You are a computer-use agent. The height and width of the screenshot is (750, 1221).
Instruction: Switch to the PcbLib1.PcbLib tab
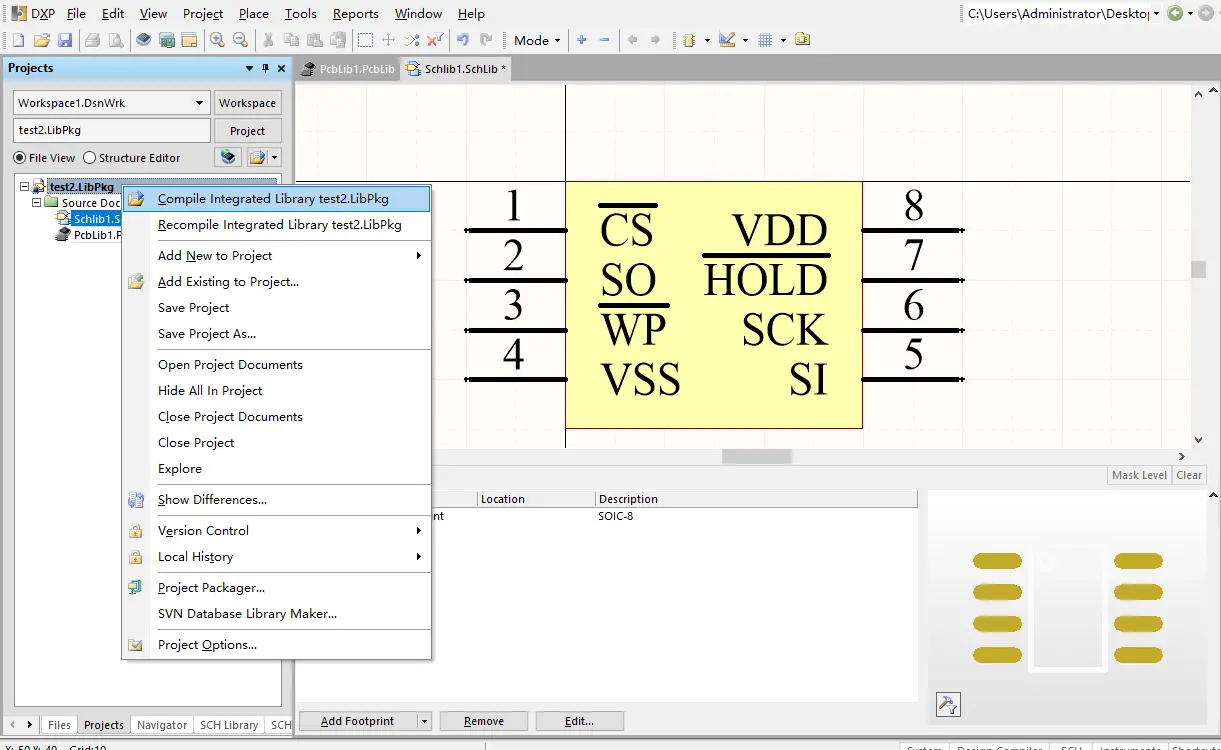pos(349,69)
